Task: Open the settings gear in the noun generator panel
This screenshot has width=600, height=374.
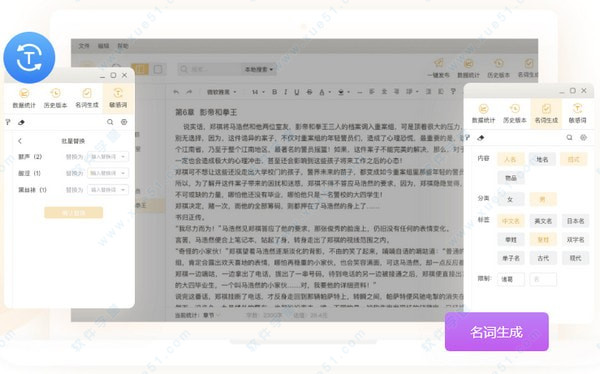Action: click(583, 137)
